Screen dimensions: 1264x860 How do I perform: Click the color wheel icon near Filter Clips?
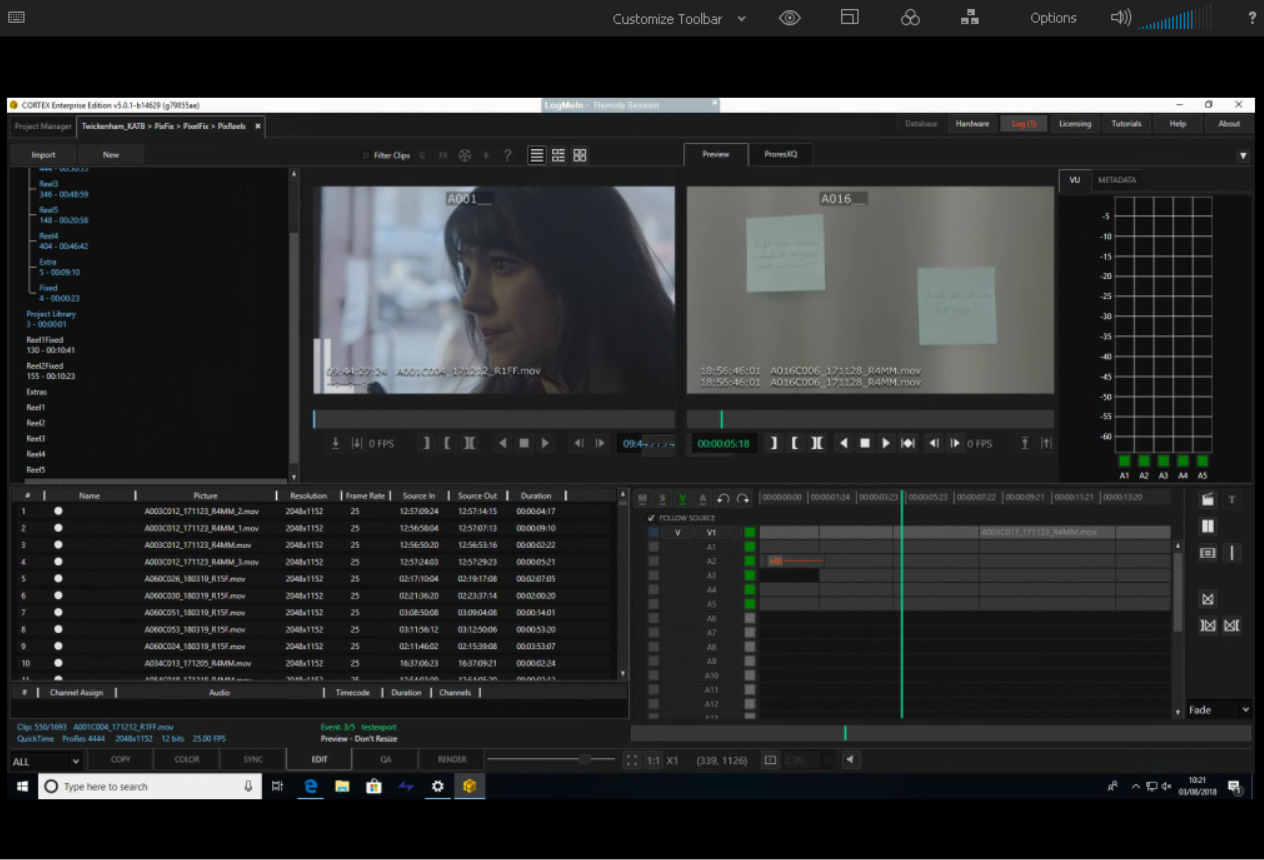(x=465, y=155)
